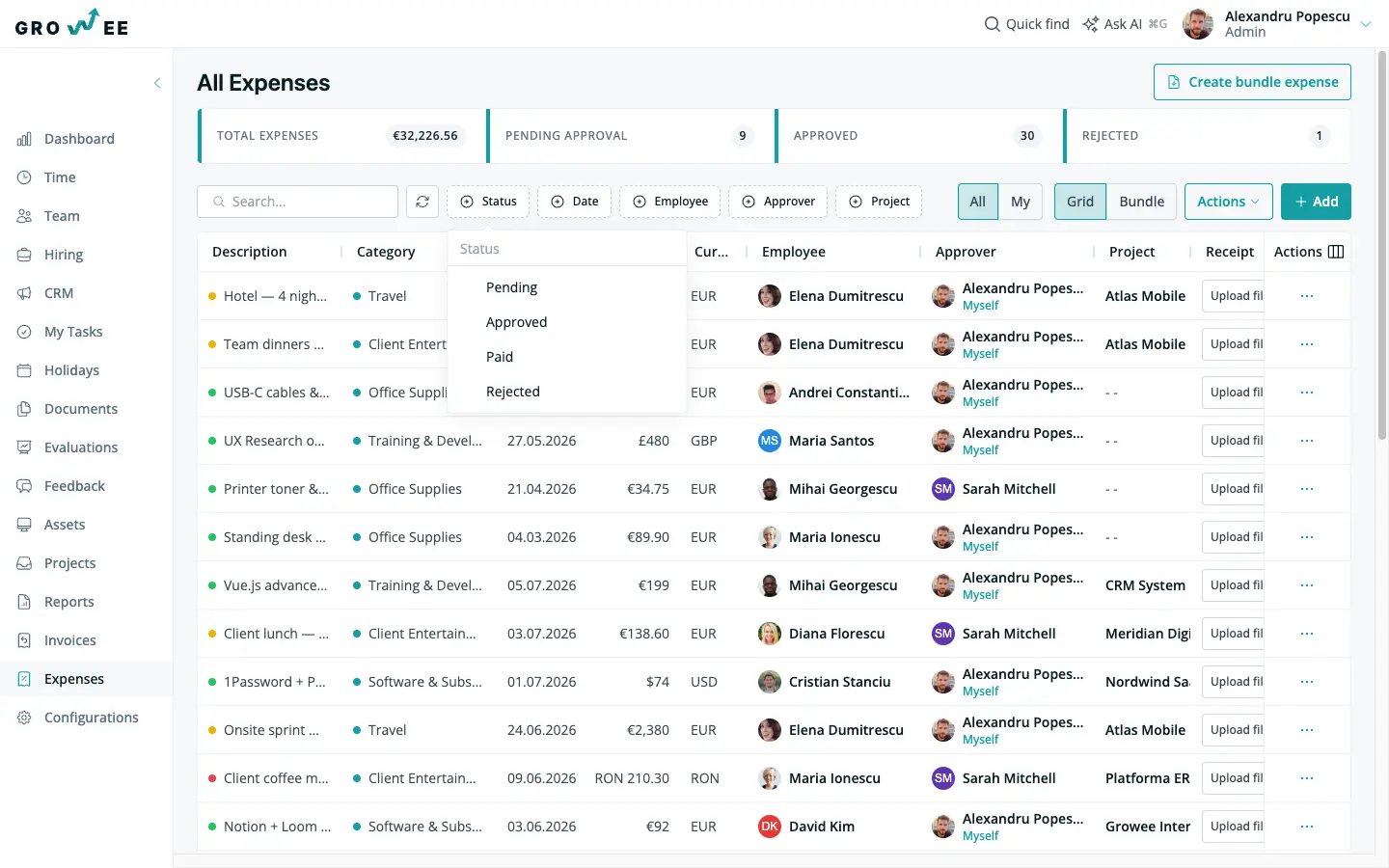This screenshot has height=868, width=1389.
Task: Upload file for Notion + Loom row
Action: pyautogui.click(x=1234, y=827)
